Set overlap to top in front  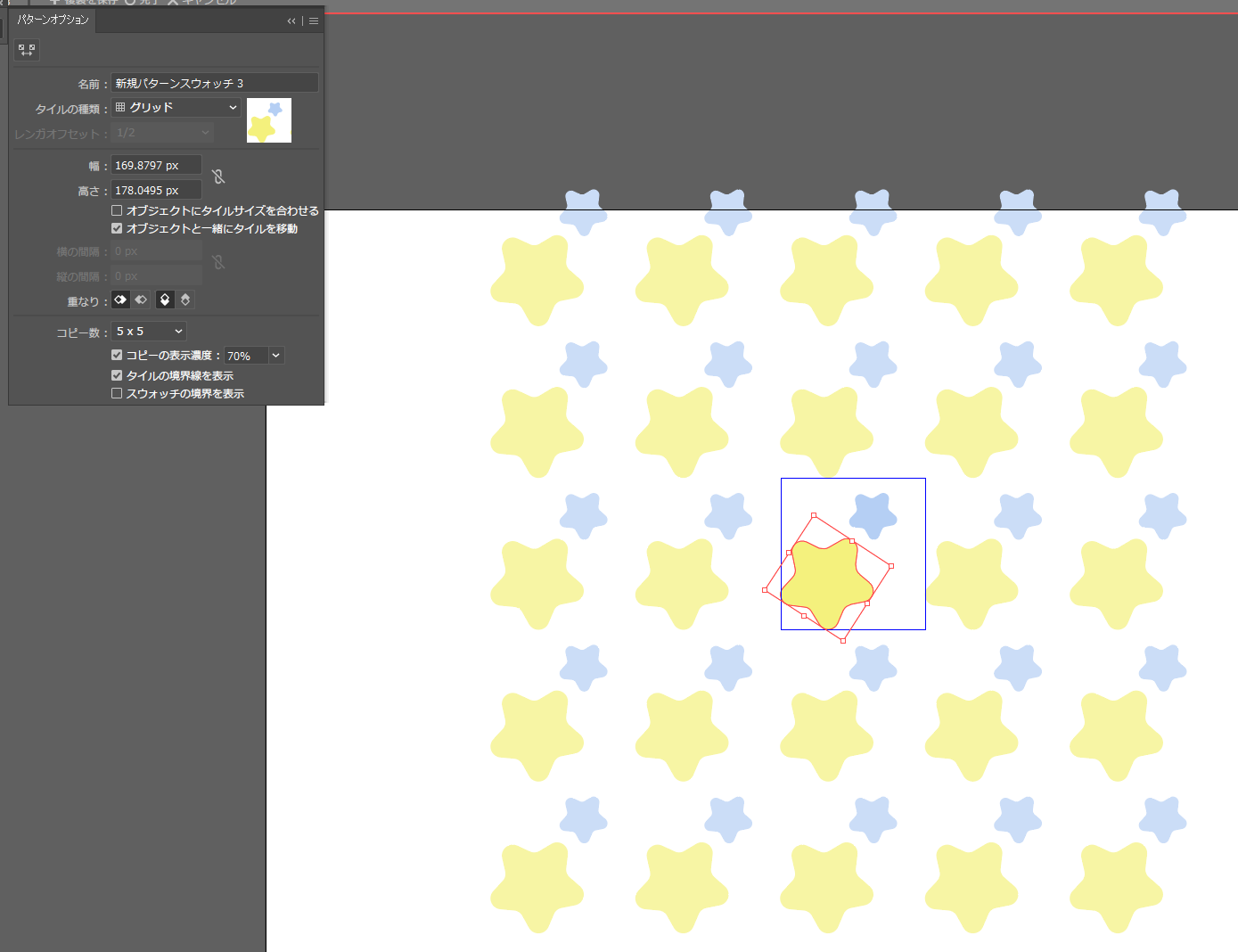[165, 300]
